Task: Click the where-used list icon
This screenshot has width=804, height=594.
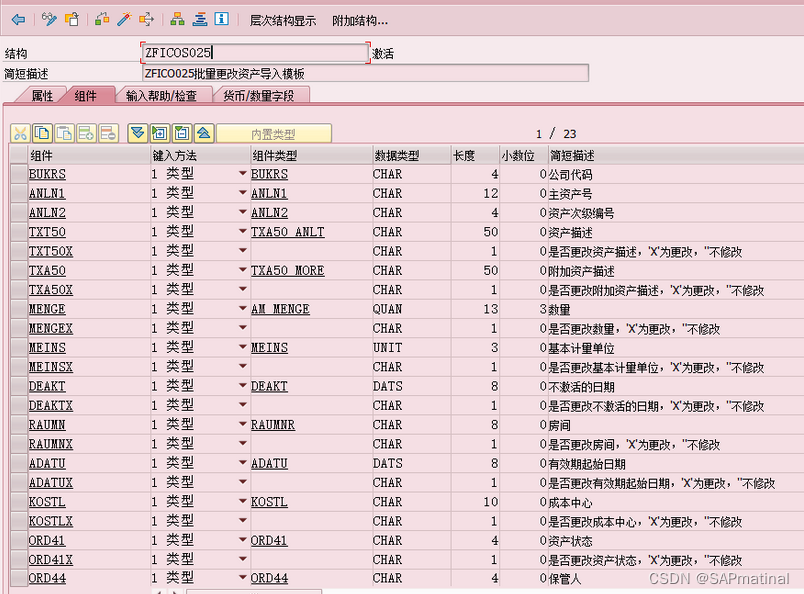Action: pyautogui.click(x=146, y=19)
